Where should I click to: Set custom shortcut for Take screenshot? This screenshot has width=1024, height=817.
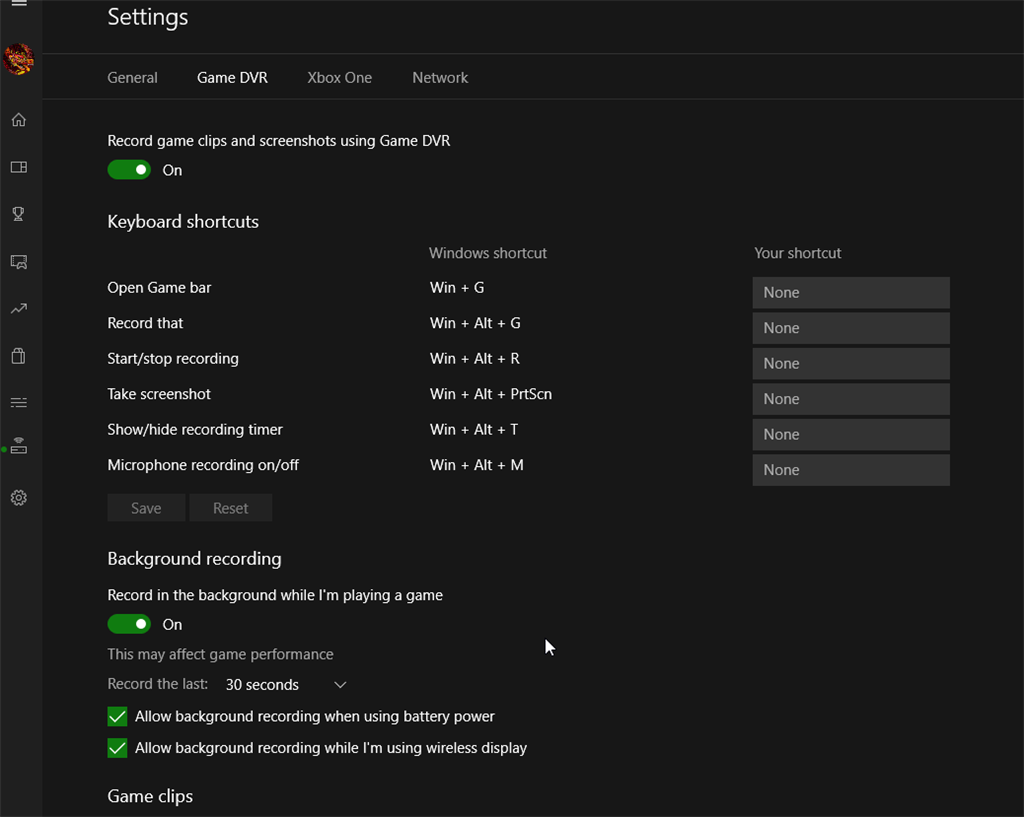coord(851,399)
